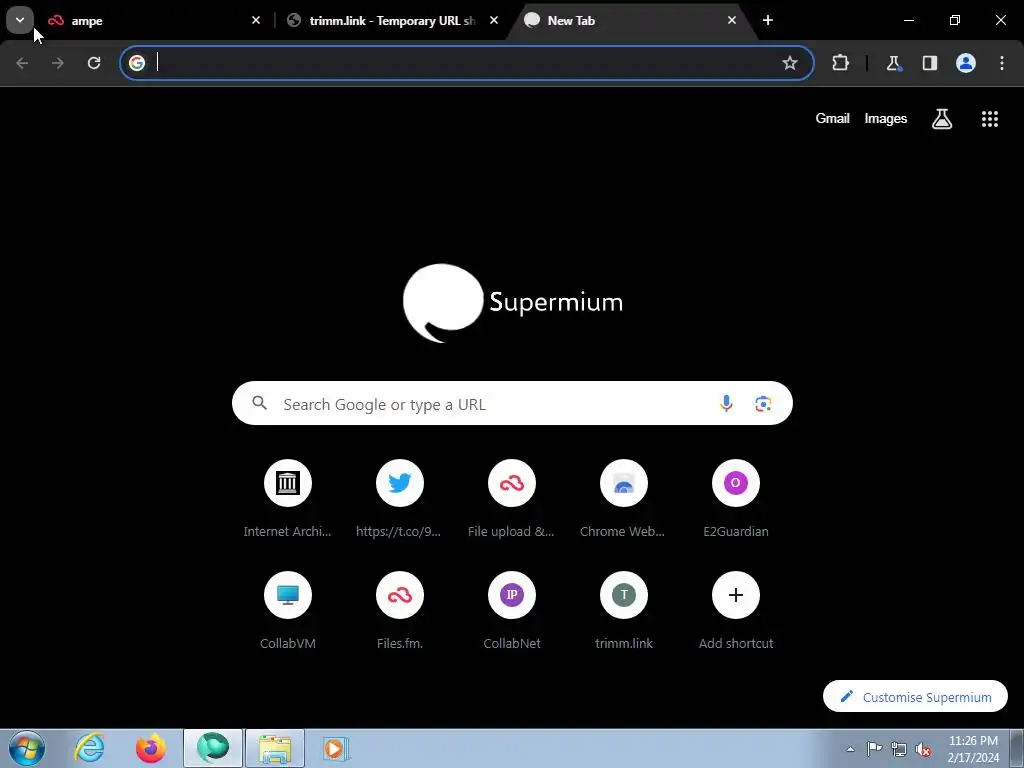1024x768 pixels.
Task: Click the muted volume tray icon
Action: pyautogui.click(x=923, y=749)
